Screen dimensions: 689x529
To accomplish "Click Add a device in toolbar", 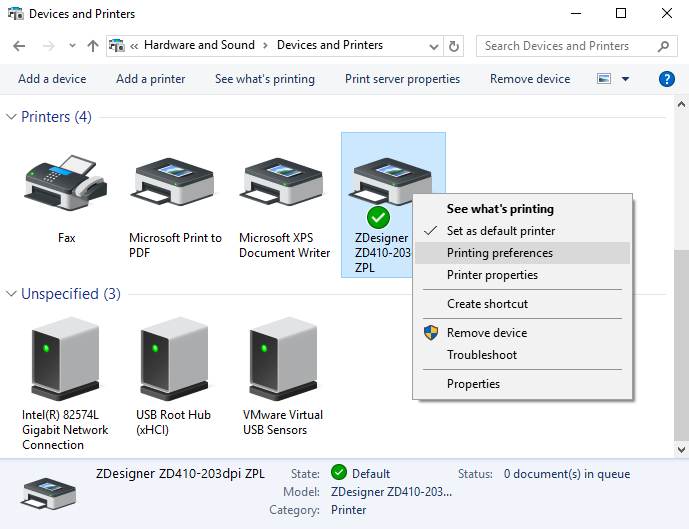I will 52,79.
